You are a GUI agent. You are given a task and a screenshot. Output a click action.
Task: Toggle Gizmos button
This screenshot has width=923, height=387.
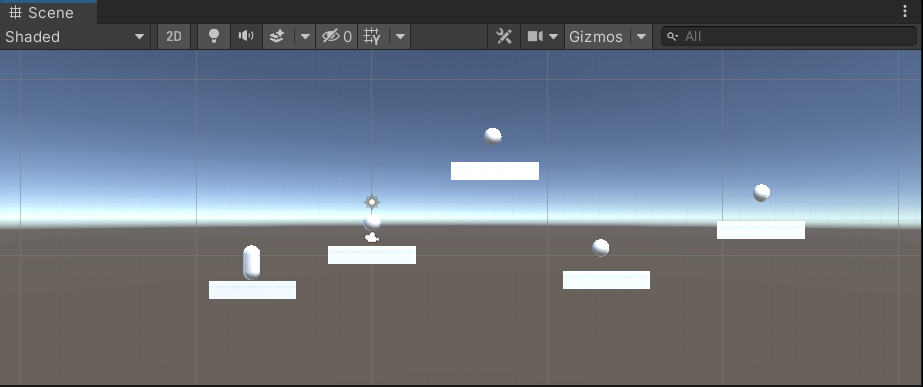pyautogui.click(x=596, y=37)
